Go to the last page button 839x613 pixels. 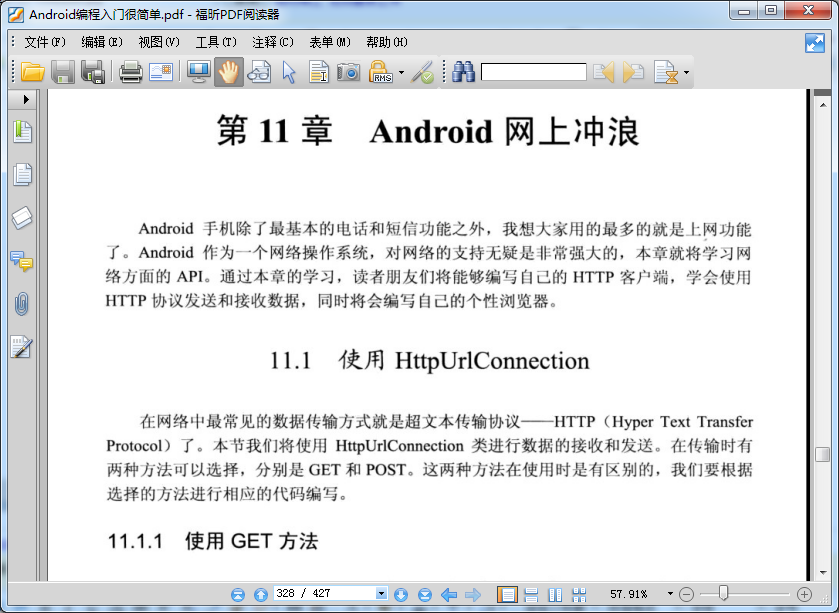click(425, 594)
